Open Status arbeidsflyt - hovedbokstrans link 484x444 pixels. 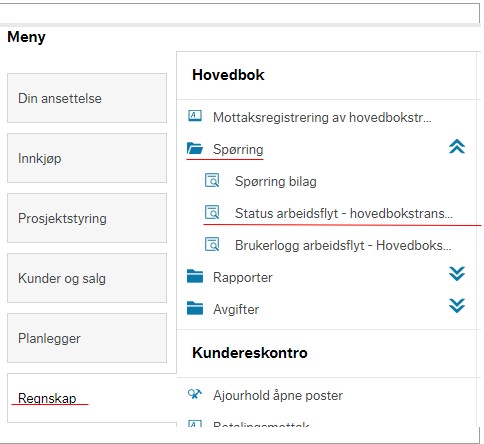[x=344, y=213]
